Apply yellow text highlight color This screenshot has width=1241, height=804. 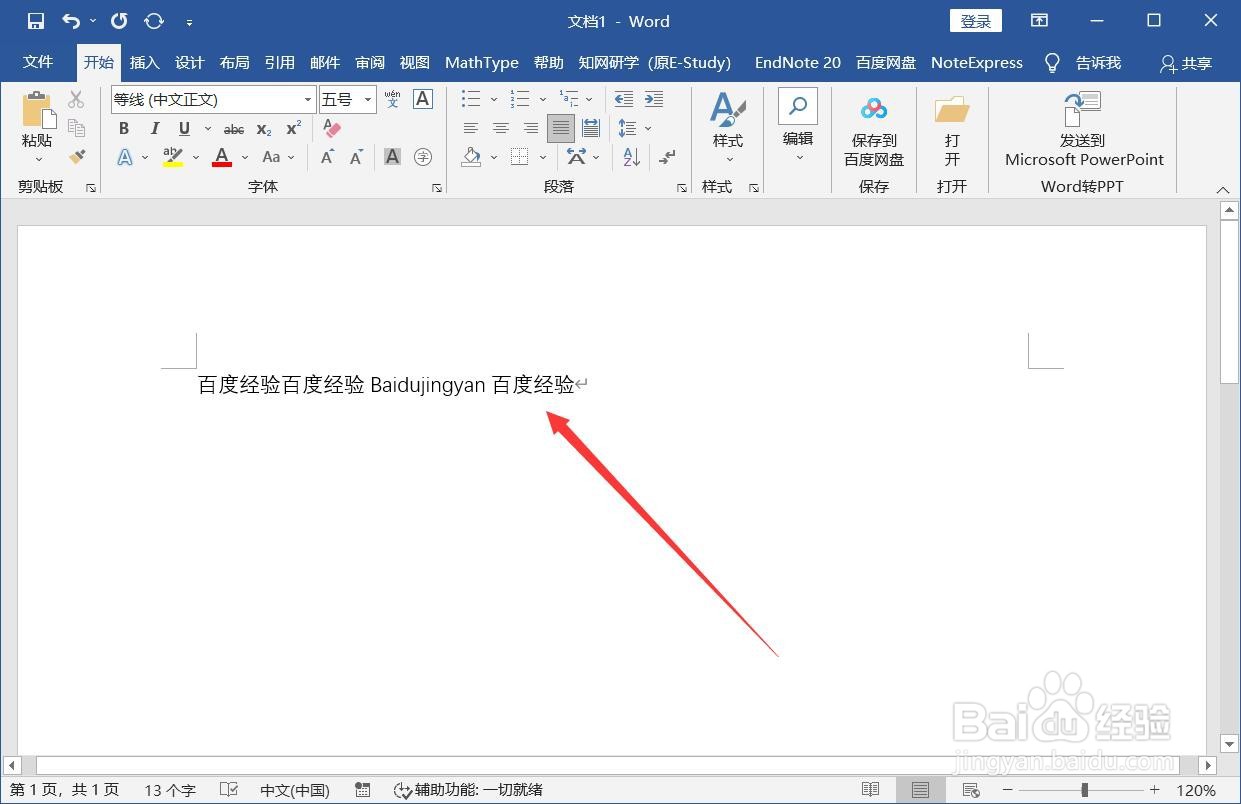pos(173,157)
